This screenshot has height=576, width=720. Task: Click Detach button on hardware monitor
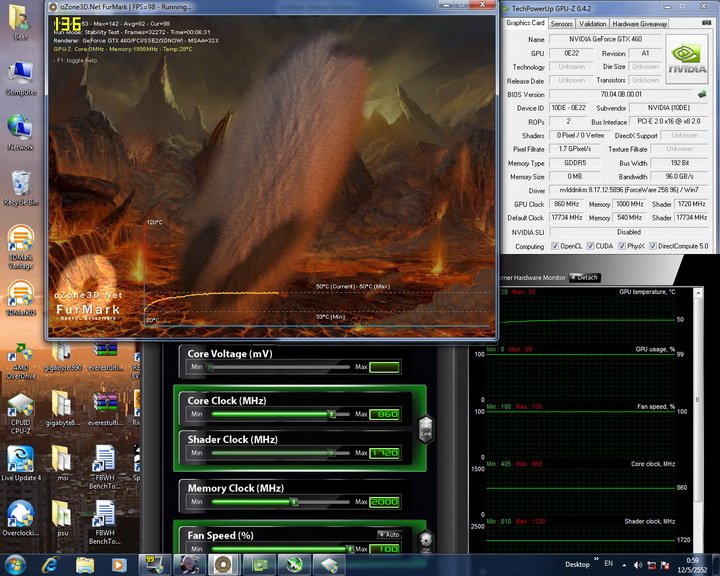pos(585,277)
